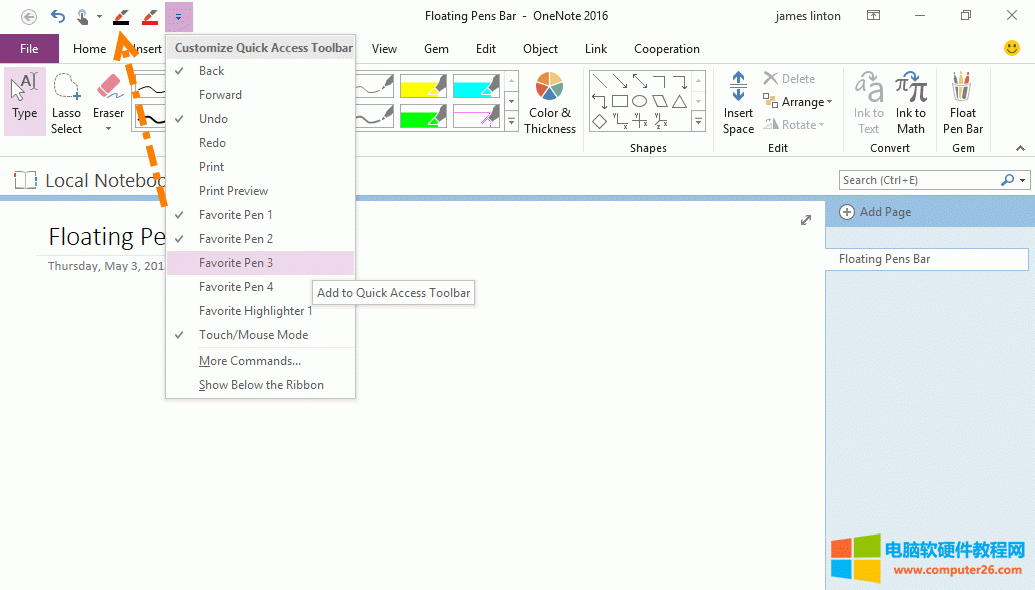Viewport: 1035px width, 590px height.
Task: Select the Lasso Select tool
Action: [67, 103]
